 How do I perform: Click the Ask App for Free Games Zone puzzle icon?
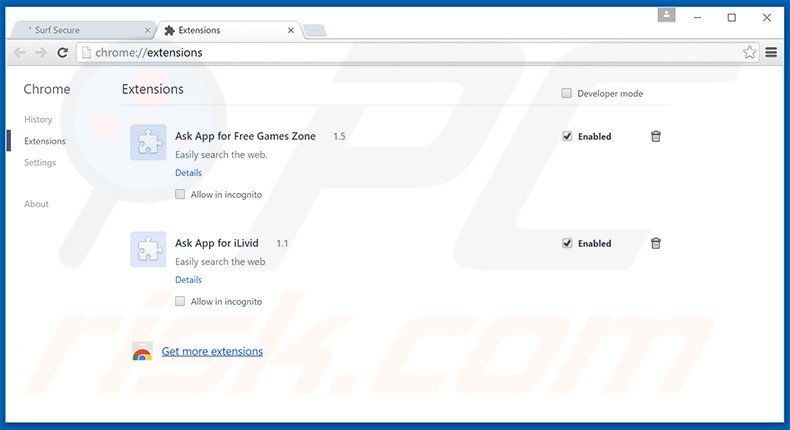(148, 142)
